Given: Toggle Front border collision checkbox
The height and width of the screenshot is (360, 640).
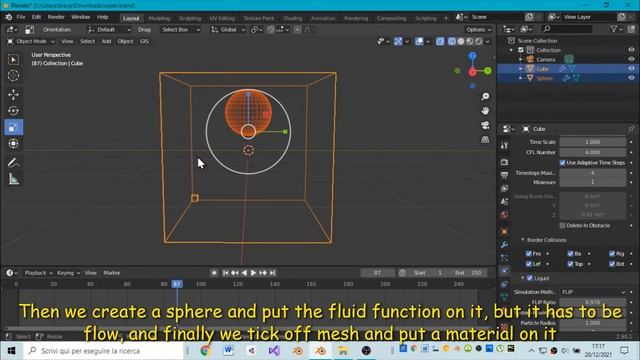Looking at the screenshot, I should pyautogui.click(x=529, y=253).
